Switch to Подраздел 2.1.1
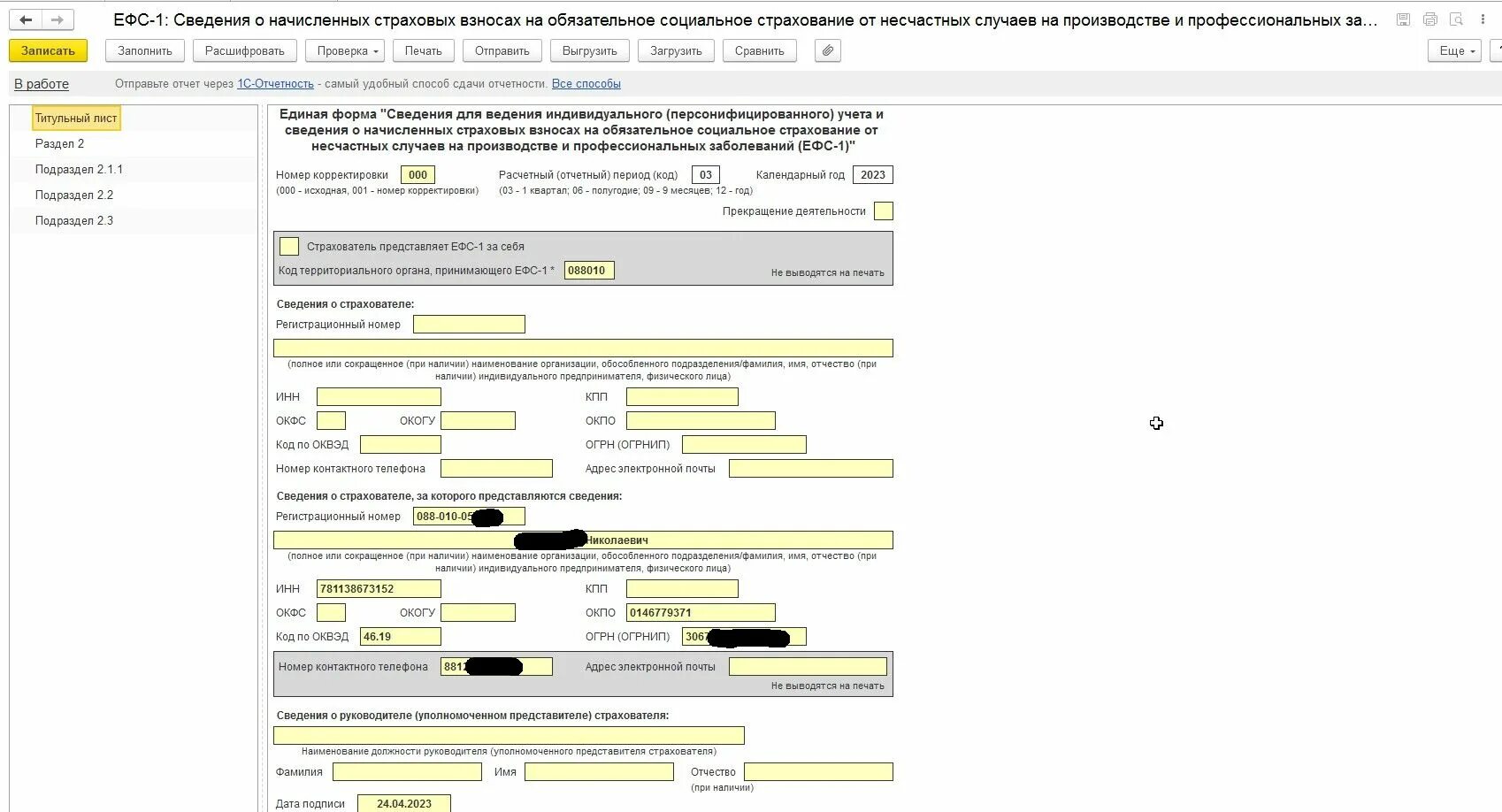This screenshot has height=812, width=1502. click(x=79, y=170)
